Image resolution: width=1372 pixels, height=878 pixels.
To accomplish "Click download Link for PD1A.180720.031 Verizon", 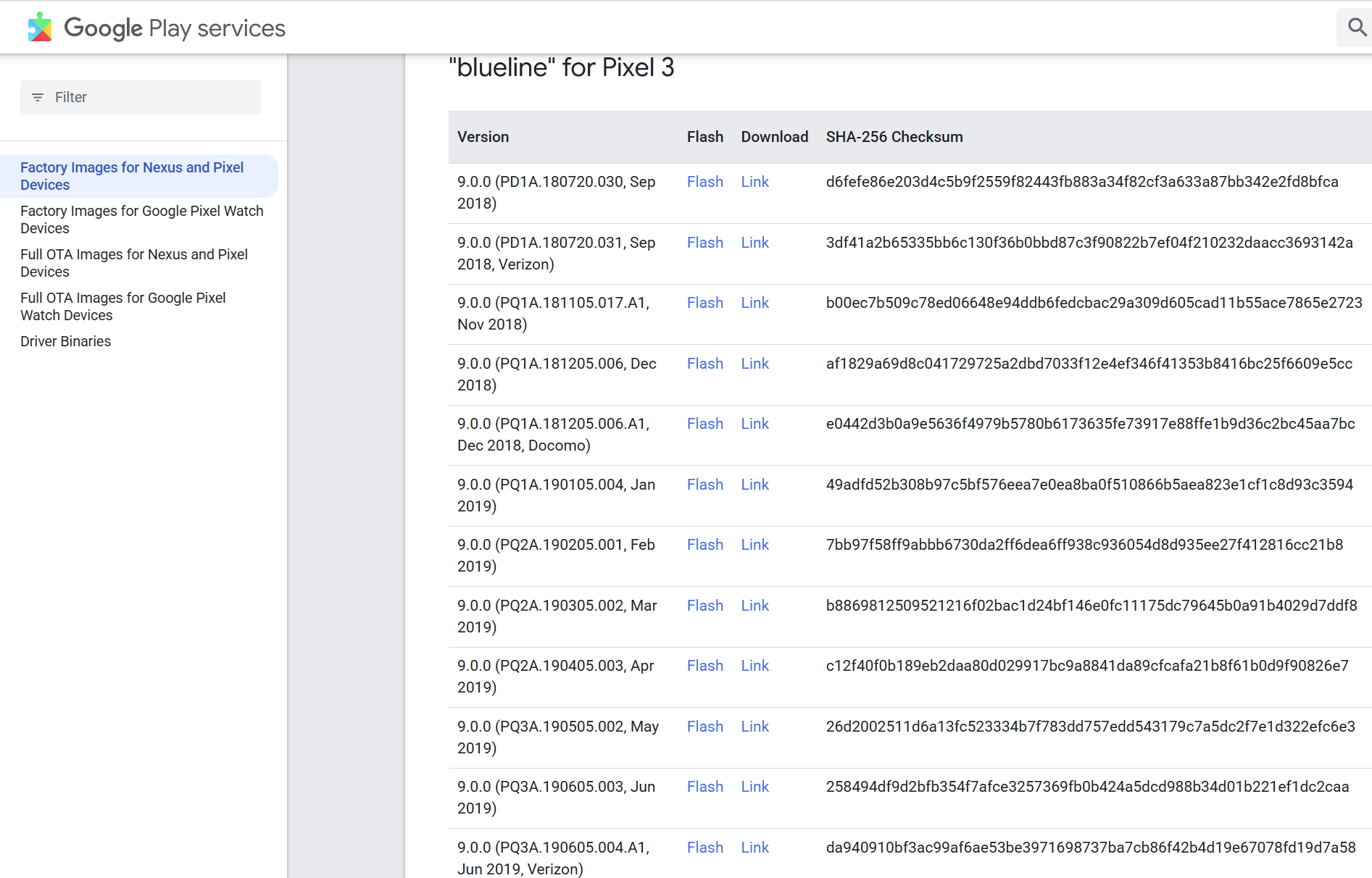I will tap(755, 243).
